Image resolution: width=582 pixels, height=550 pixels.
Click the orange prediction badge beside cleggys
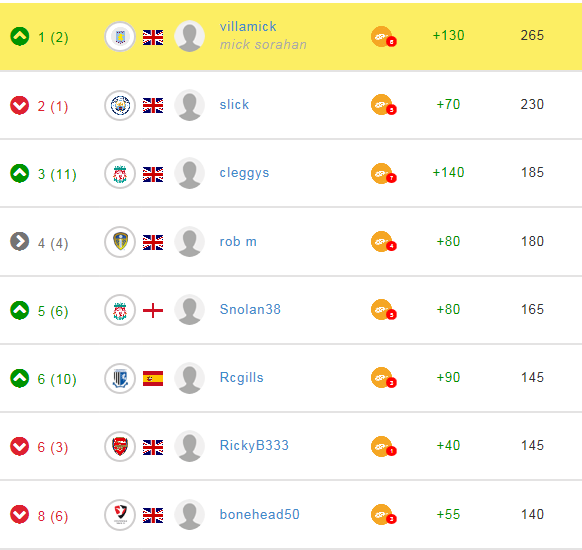click(x=383, y=173)
